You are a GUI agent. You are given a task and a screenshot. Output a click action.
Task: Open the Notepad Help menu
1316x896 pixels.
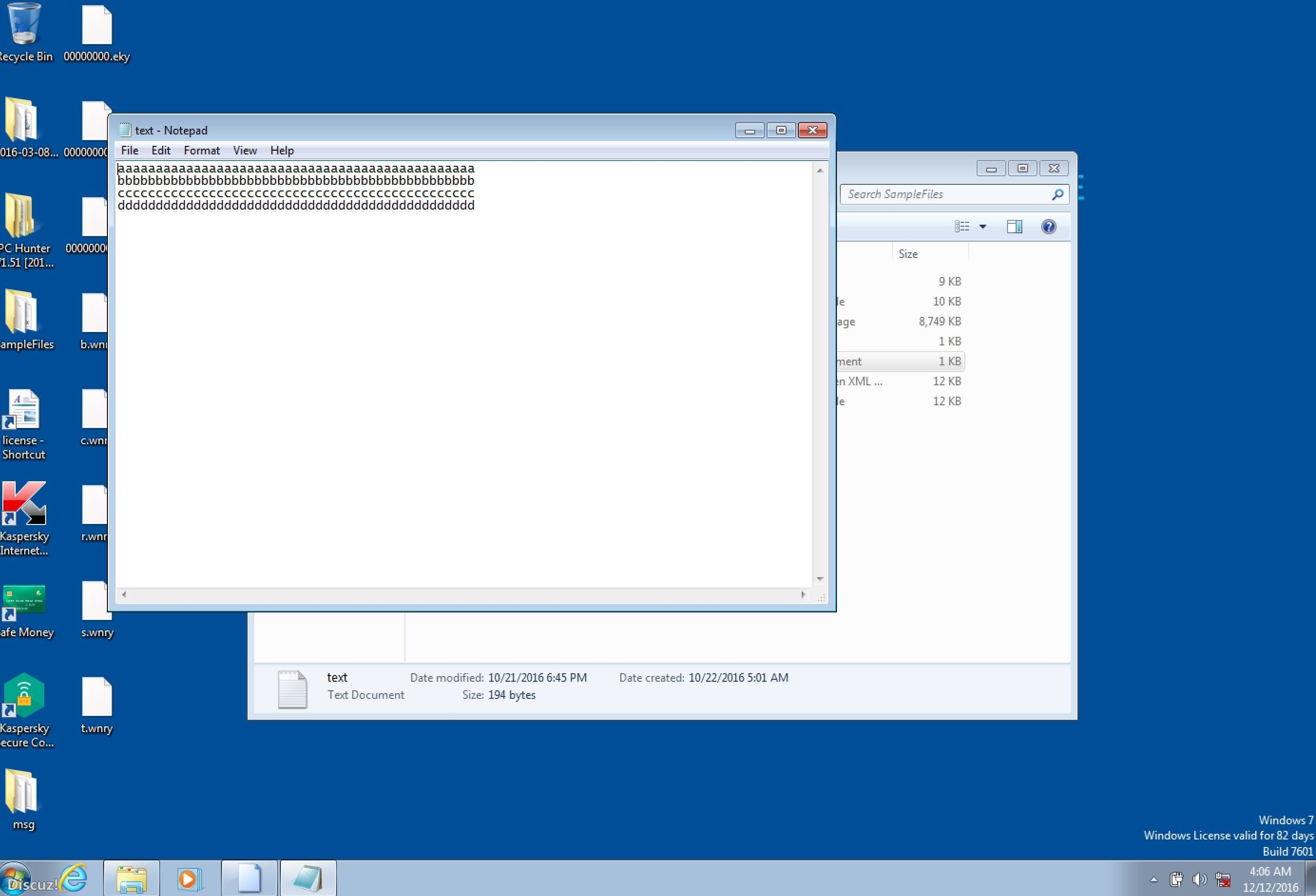pyautogui.click(x=281, y=151)
